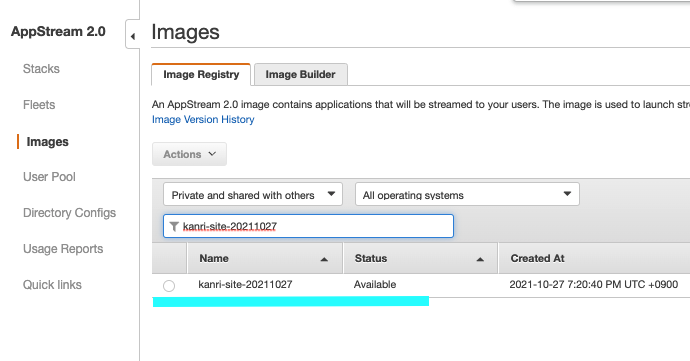Image resolution: width=690 pixels, height=361 pixels.
Task: Switch to Image Builder tab
Action: pyautogui.click(x=301, y=74)
